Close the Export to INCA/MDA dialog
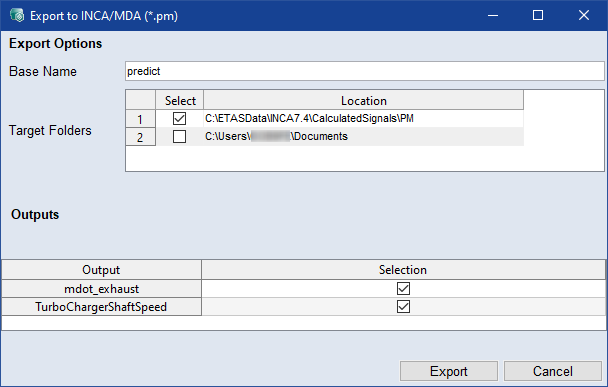Image resolution: width=608 pixels, height=387 pixels. click(584, 16)
